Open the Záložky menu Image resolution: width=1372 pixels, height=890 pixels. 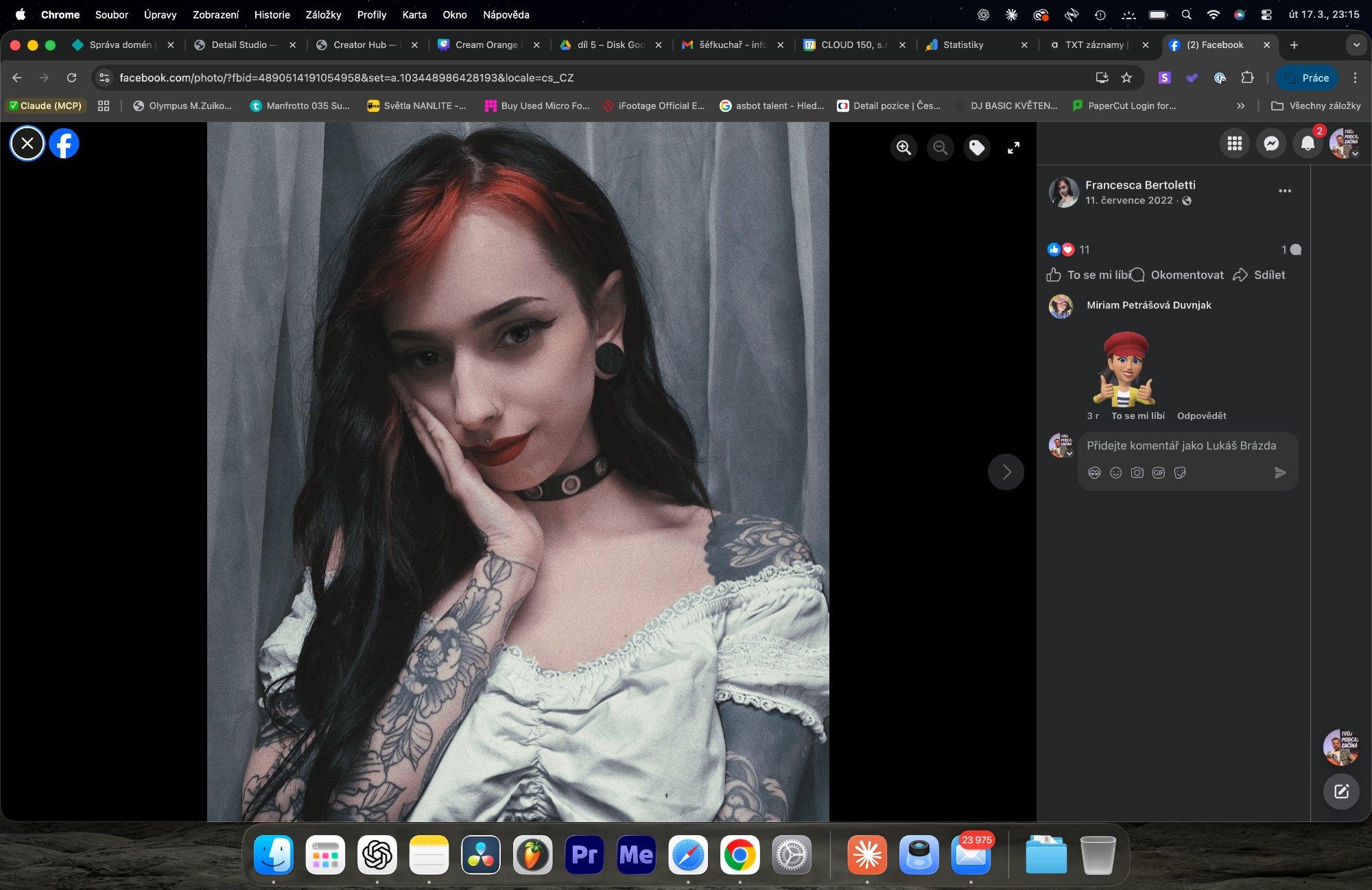click(x=323, y=14)
